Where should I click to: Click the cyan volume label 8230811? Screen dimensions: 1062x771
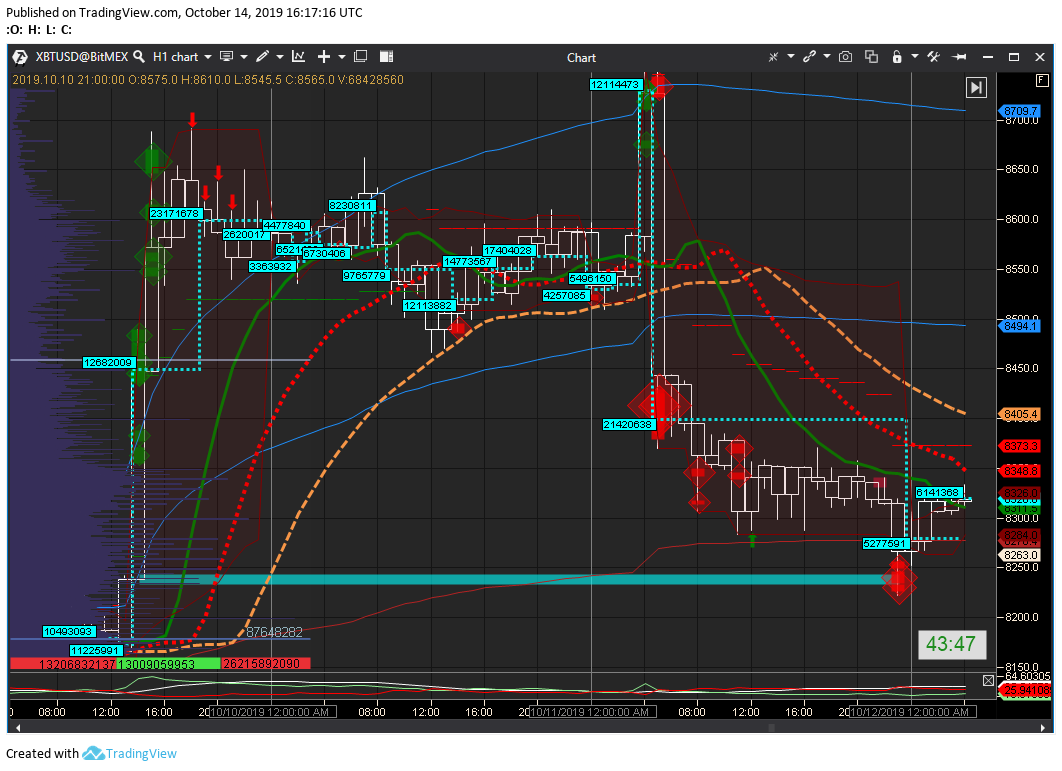pos(351,206)
